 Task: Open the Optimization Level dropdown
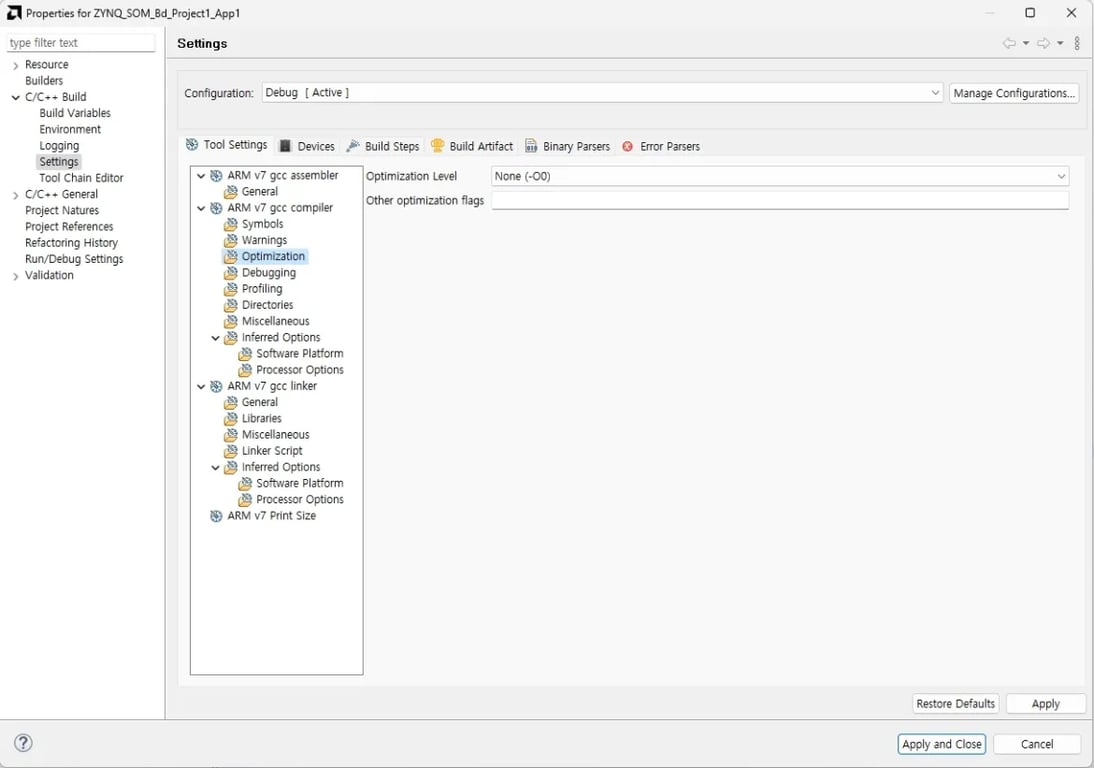pos(1060,176)
